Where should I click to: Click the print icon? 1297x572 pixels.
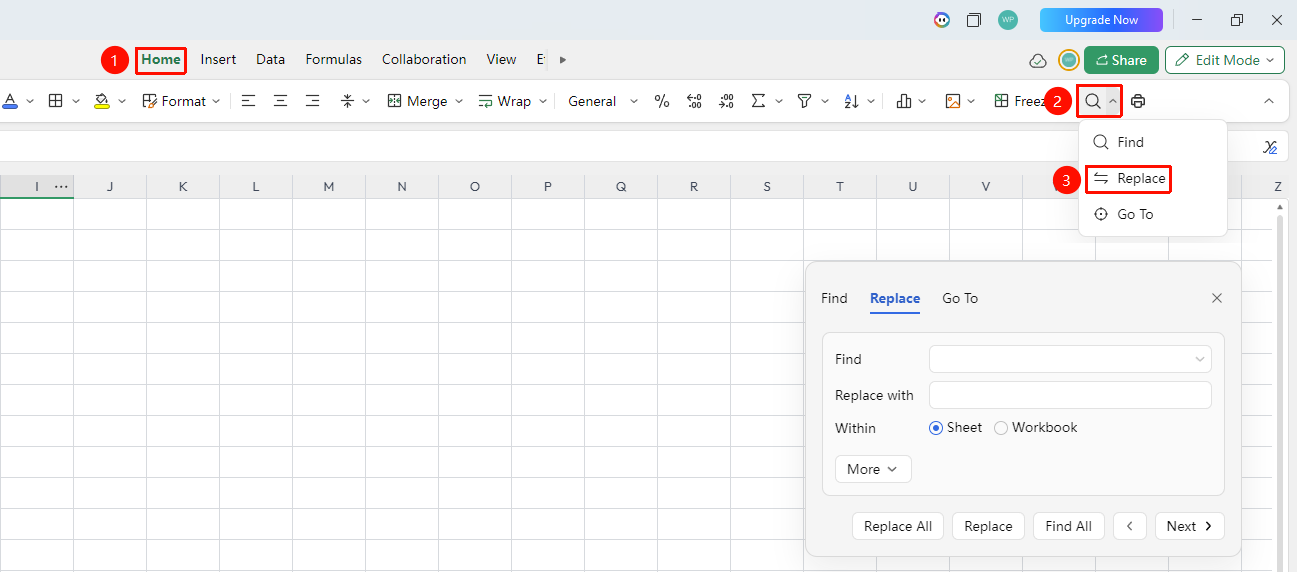(1138, 101)
